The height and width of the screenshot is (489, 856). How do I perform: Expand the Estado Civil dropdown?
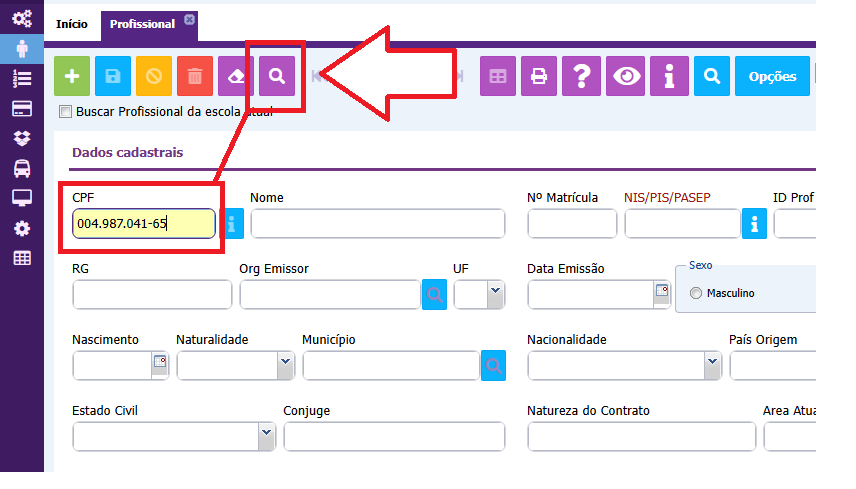tap(266, 436)
